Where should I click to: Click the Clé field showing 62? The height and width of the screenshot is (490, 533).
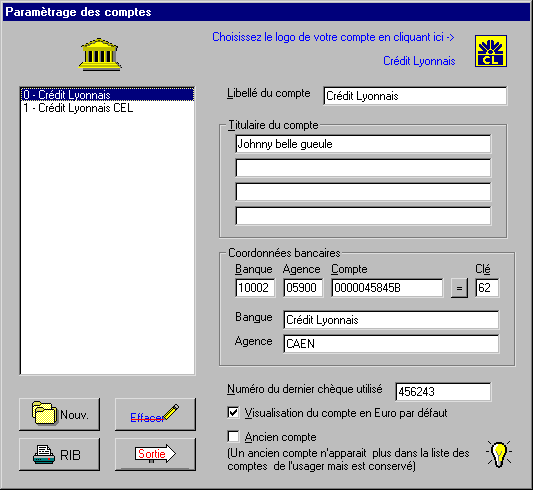coord(487,288)
